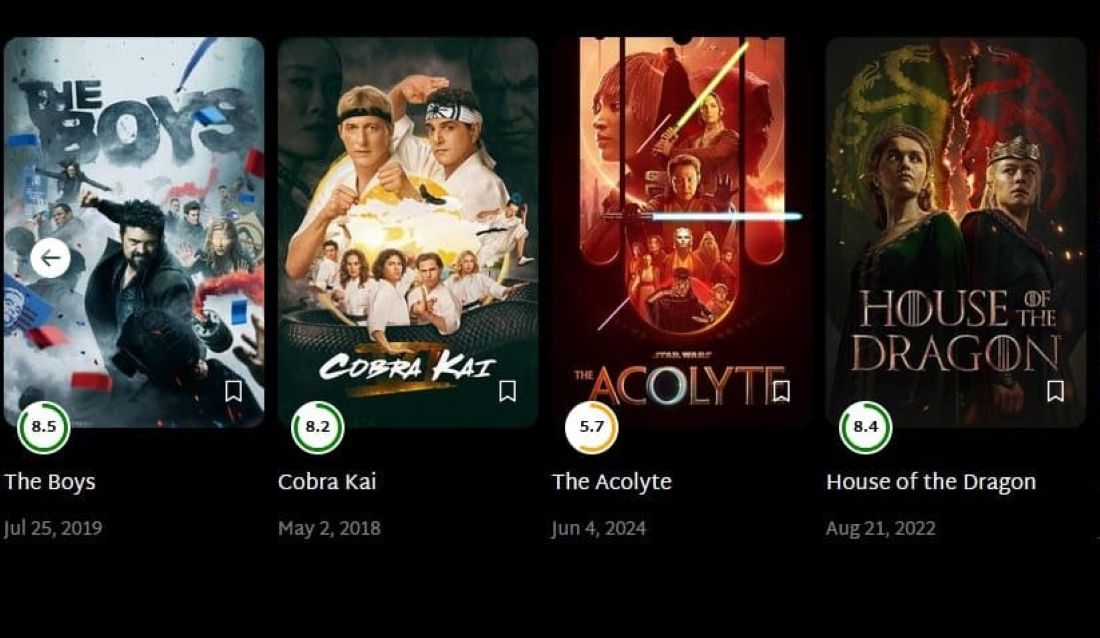Open House of the Dragon title link
Screen dimensions: 1100x638
coord(931,482)
